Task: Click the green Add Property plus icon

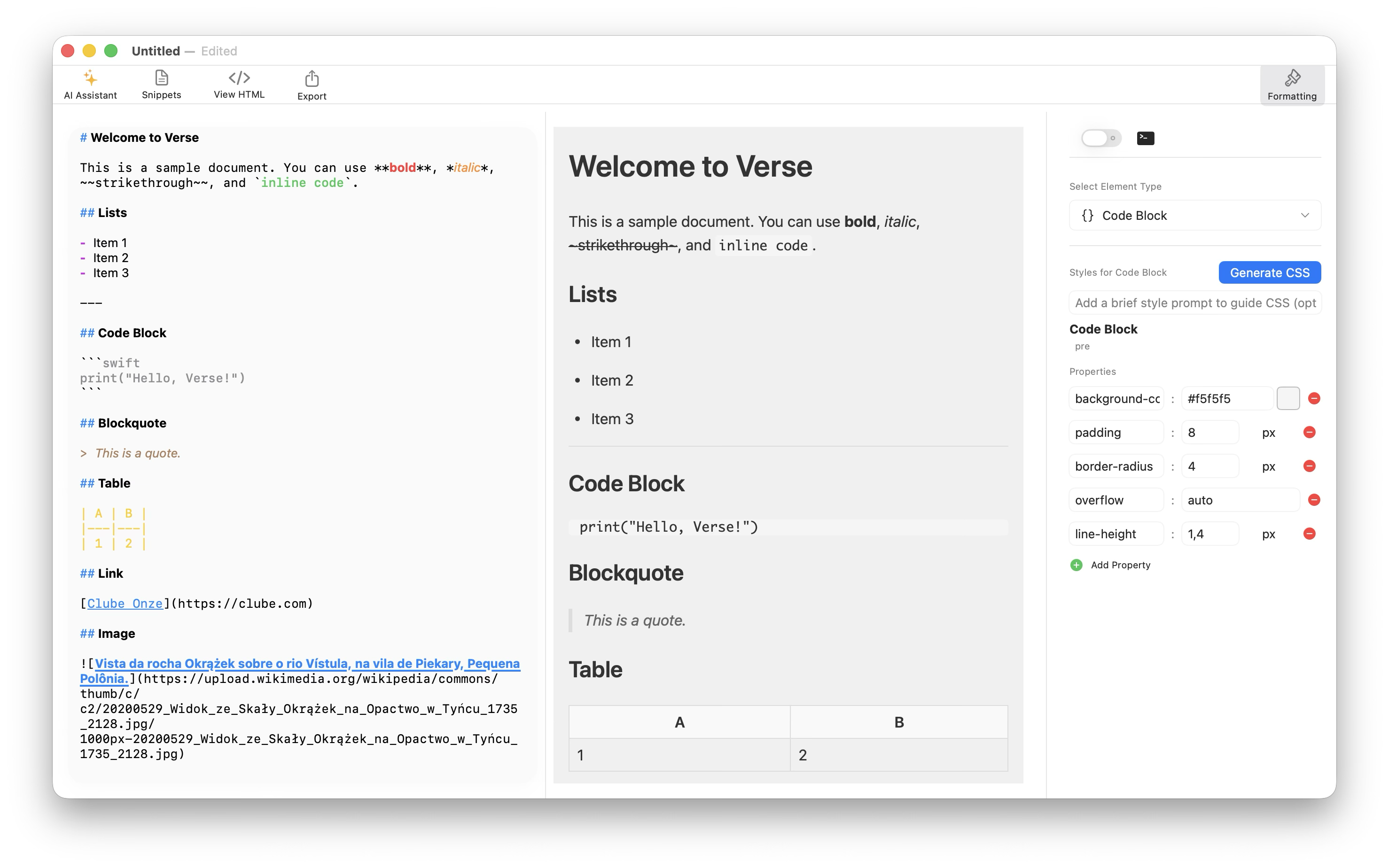Action: pos(1076,565)
